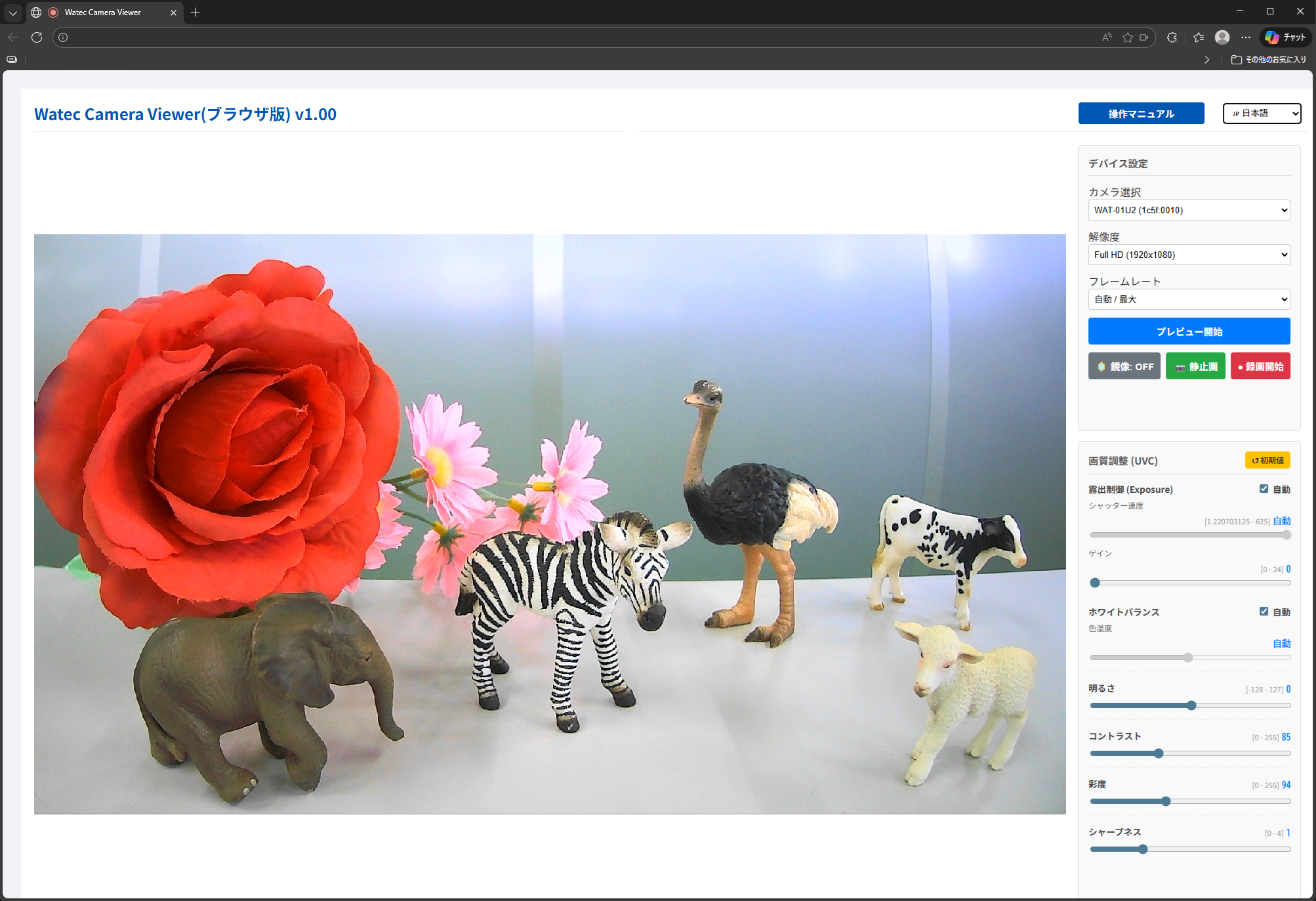
Task: Open browser extensions puzzle icon
Action: coord(1172,37)
